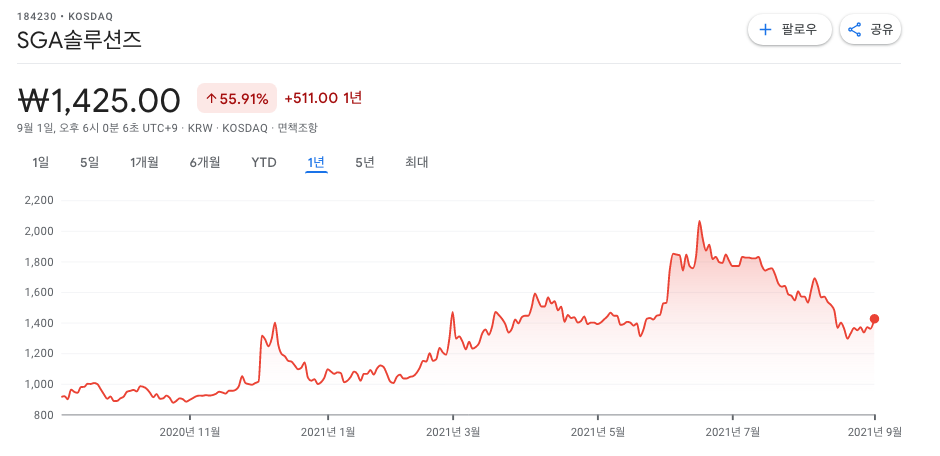Click the plus icon in 팔로우

(x=765, y=29)
